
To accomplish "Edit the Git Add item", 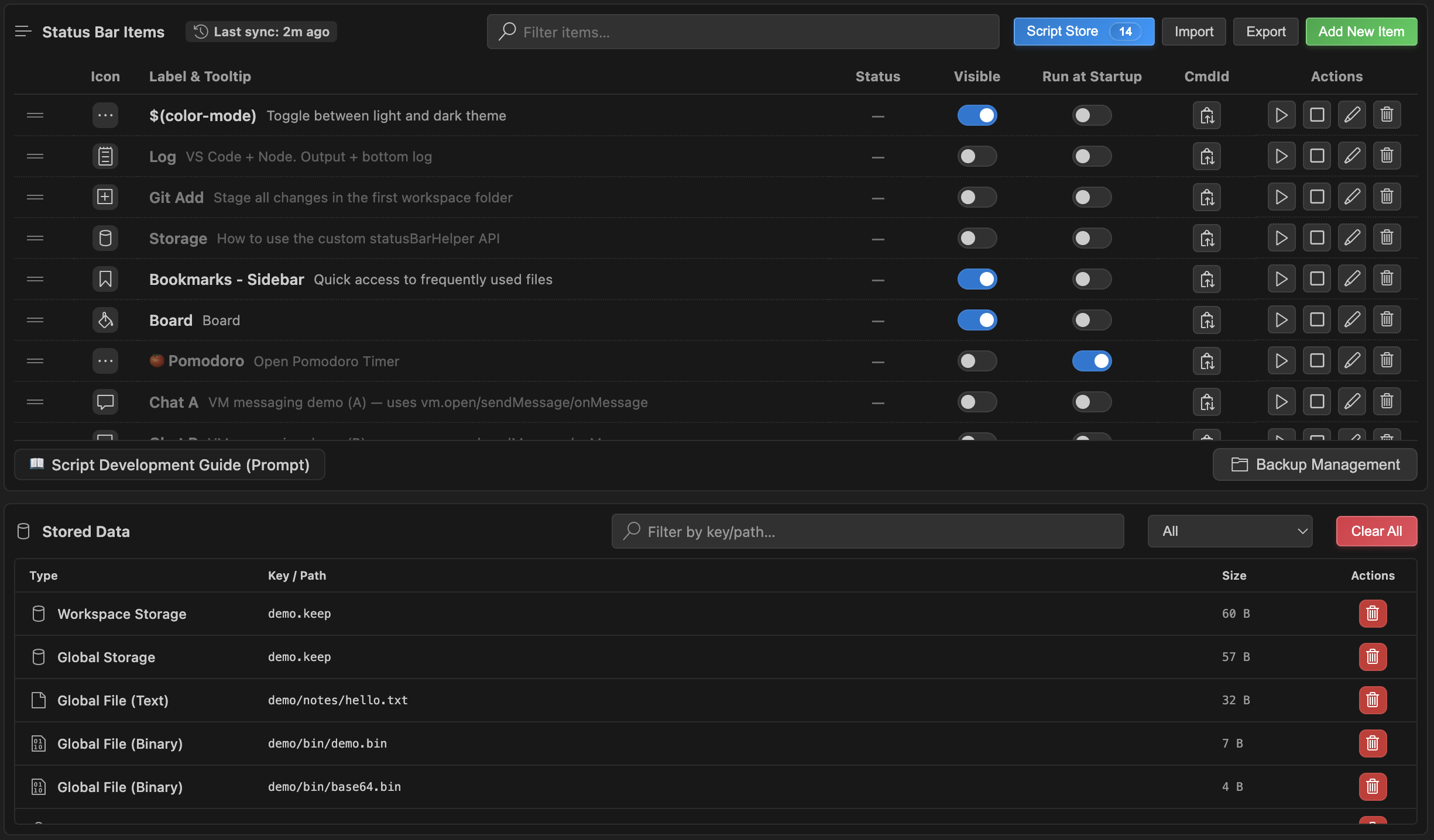I will [x=1351, y=197].
